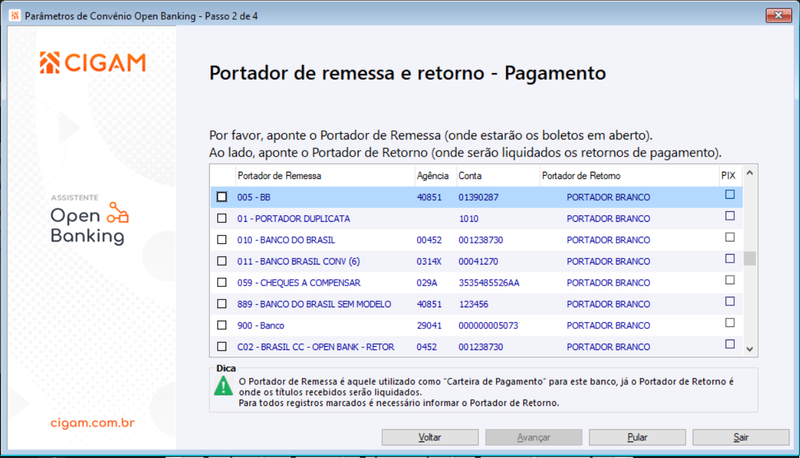
Task: Click the window title bar app icon
Action: pyautogui.click(x=15, y=16)
